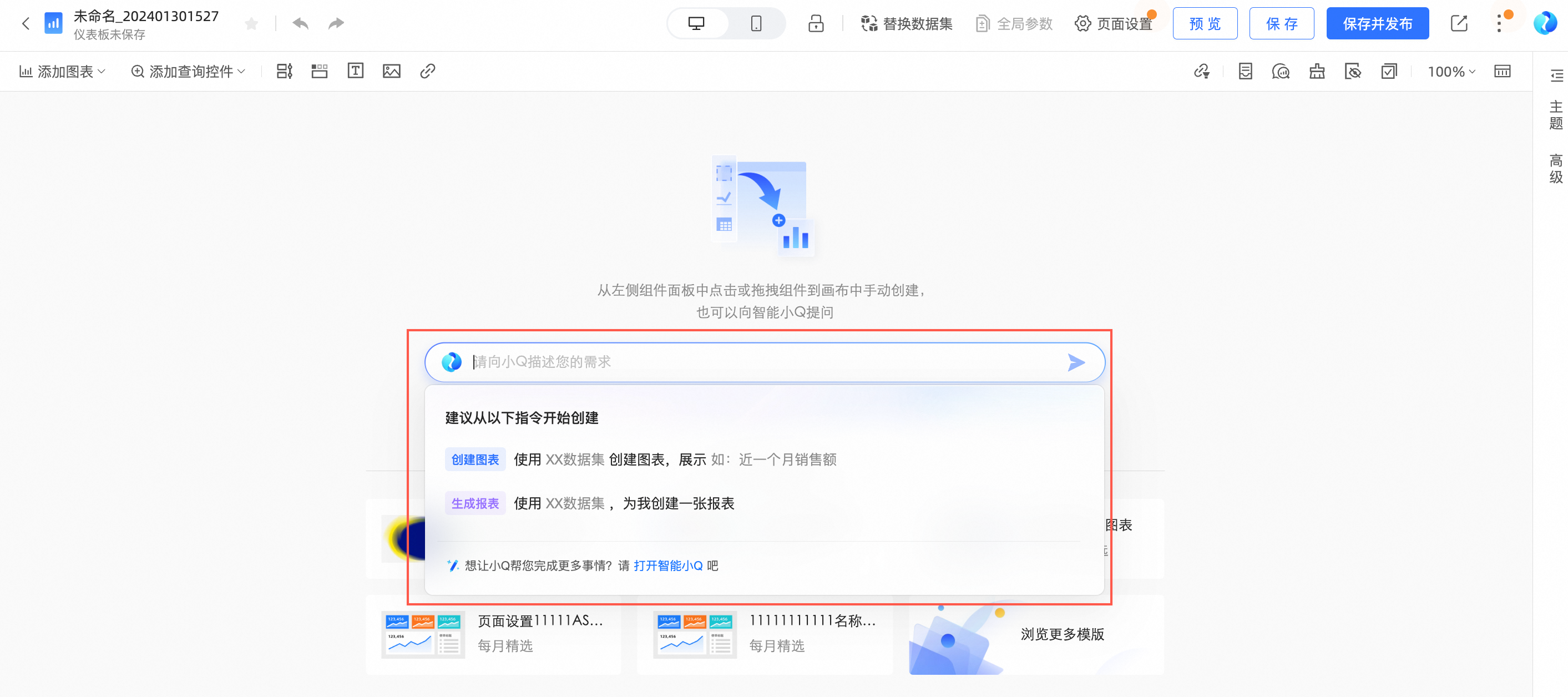Screen dimensions: 1568x697
Task: Open the tab container component icon
Action: [x=320, y=71]
